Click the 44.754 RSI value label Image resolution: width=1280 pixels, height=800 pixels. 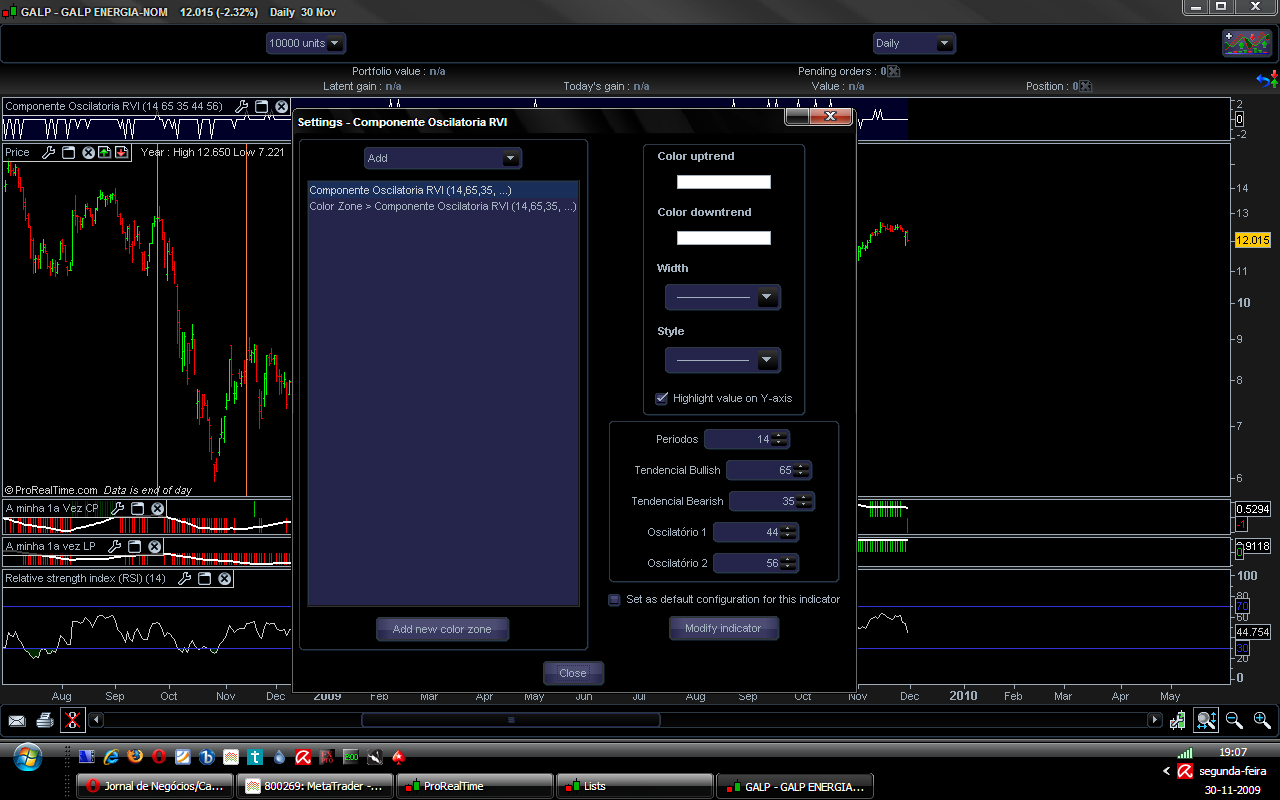tap(1253, 632)
